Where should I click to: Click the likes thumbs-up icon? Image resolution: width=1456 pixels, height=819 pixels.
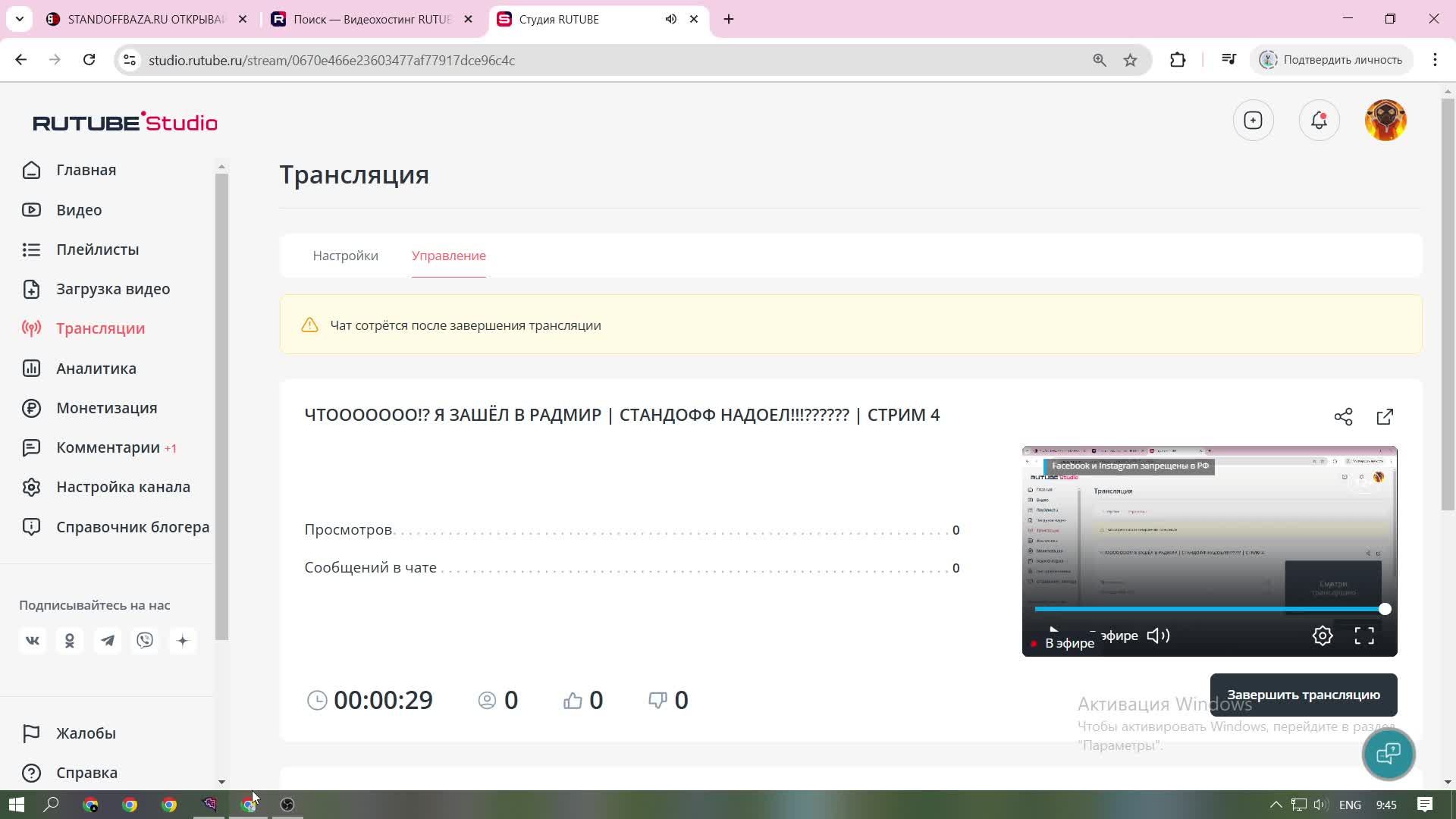pos(573,701)
